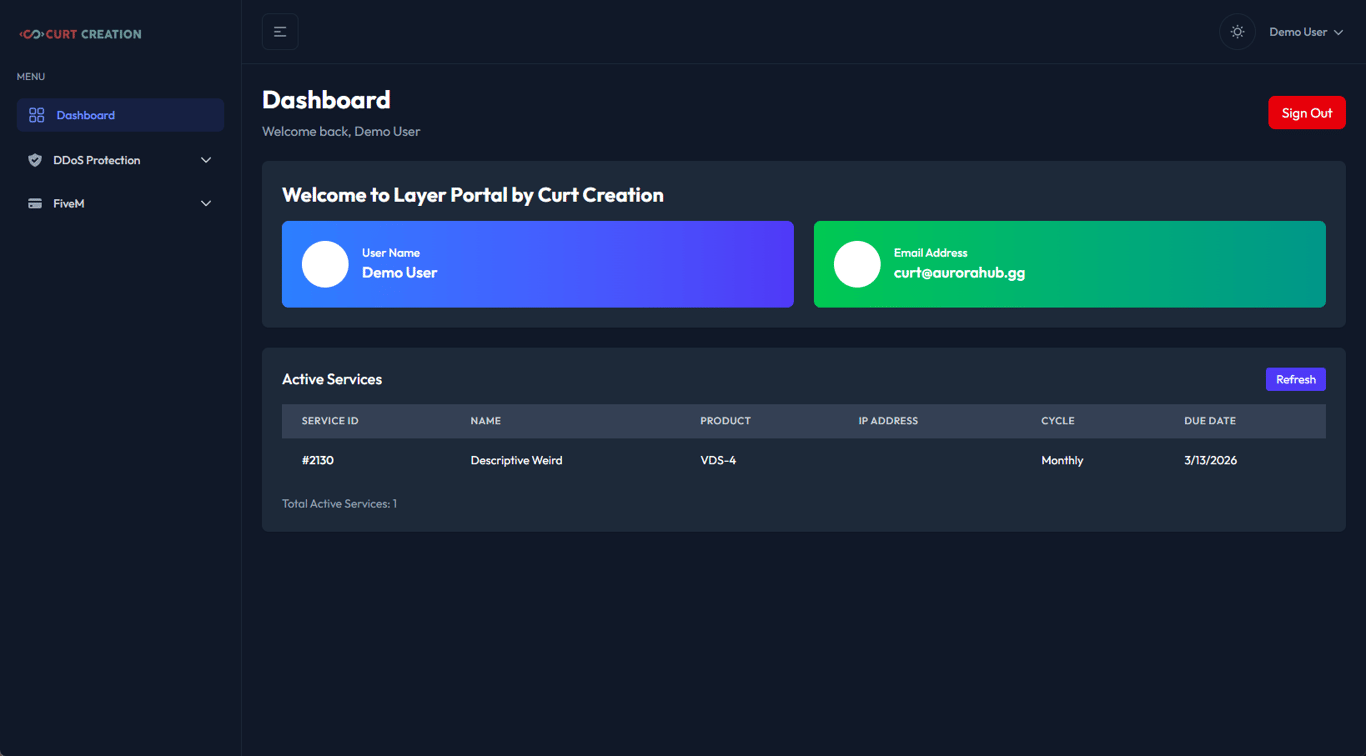
Task: Toggle the sidebar hamburger menu
Action: click(280, 32)
